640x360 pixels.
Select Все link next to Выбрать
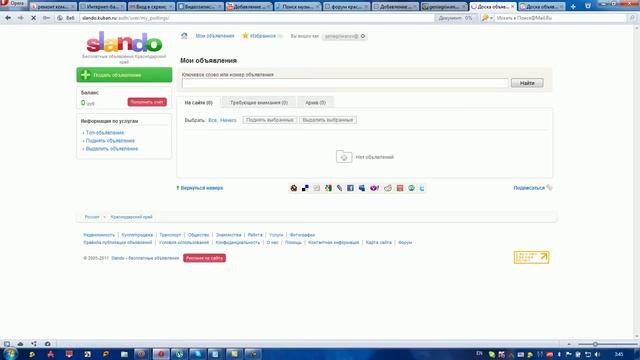[x=212, y=120]
